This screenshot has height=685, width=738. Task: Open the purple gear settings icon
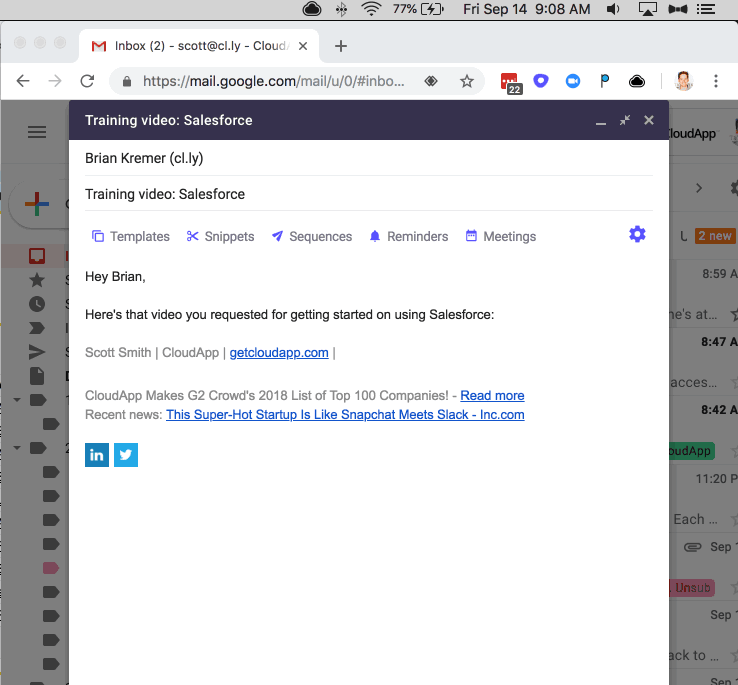(x=637, y=234)
